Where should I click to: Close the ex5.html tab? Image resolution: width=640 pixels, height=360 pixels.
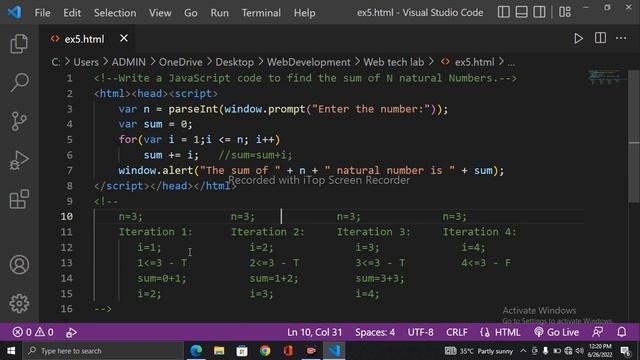pyautogui.click(x=124, y=38)
